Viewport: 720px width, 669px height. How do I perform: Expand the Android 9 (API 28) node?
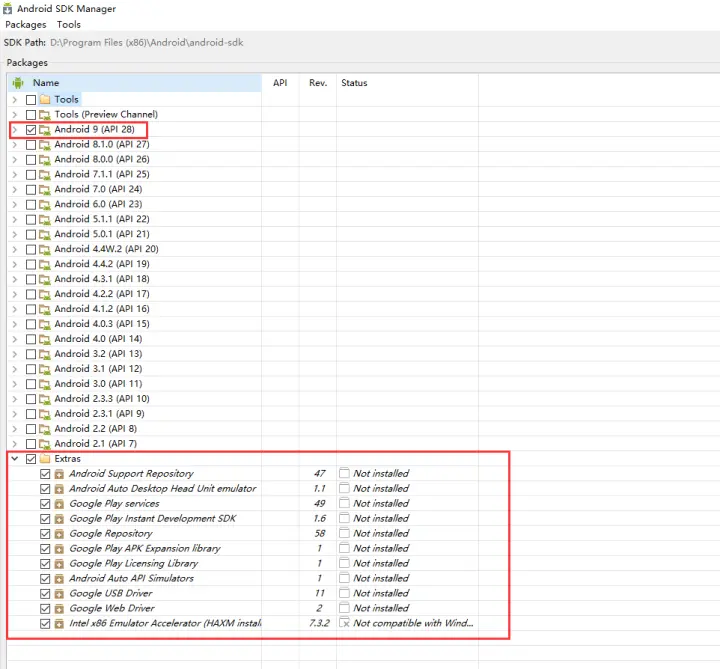coord(15,129)
